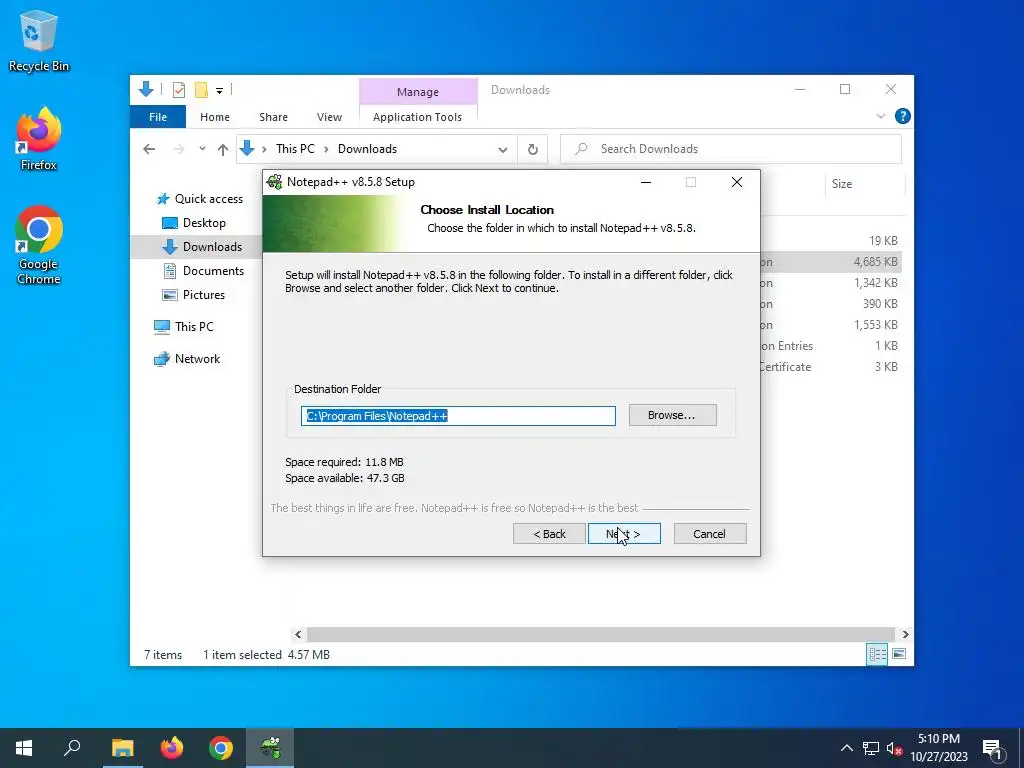Sort files by Size column header
The image size is (1024, 768).
(x=865, y=184)
